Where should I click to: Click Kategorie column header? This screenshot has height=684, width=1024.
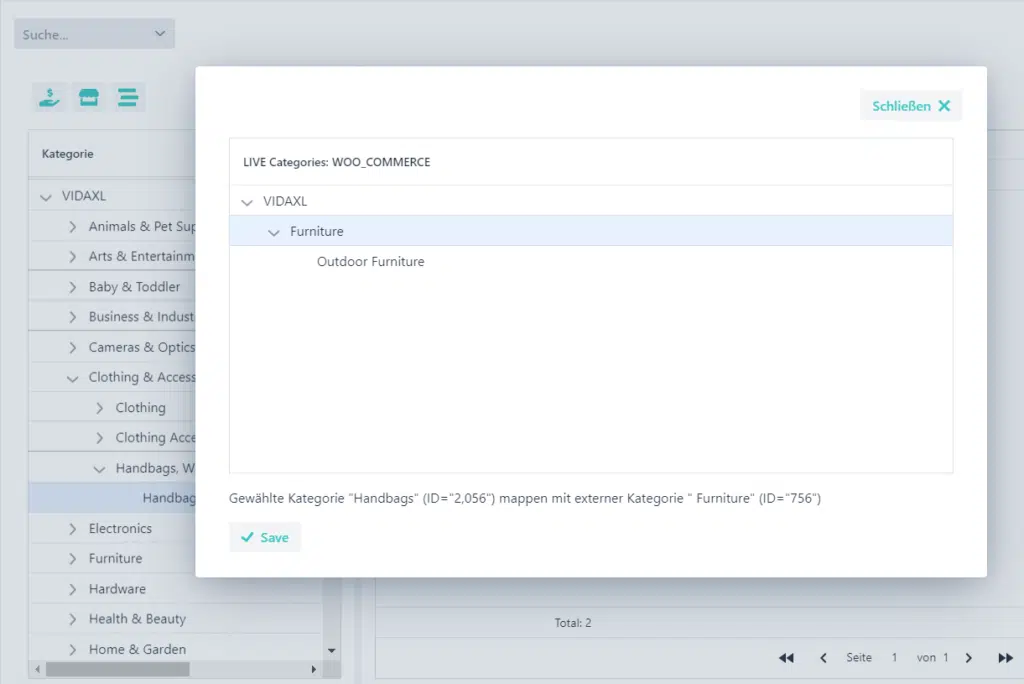click(68, 154)
